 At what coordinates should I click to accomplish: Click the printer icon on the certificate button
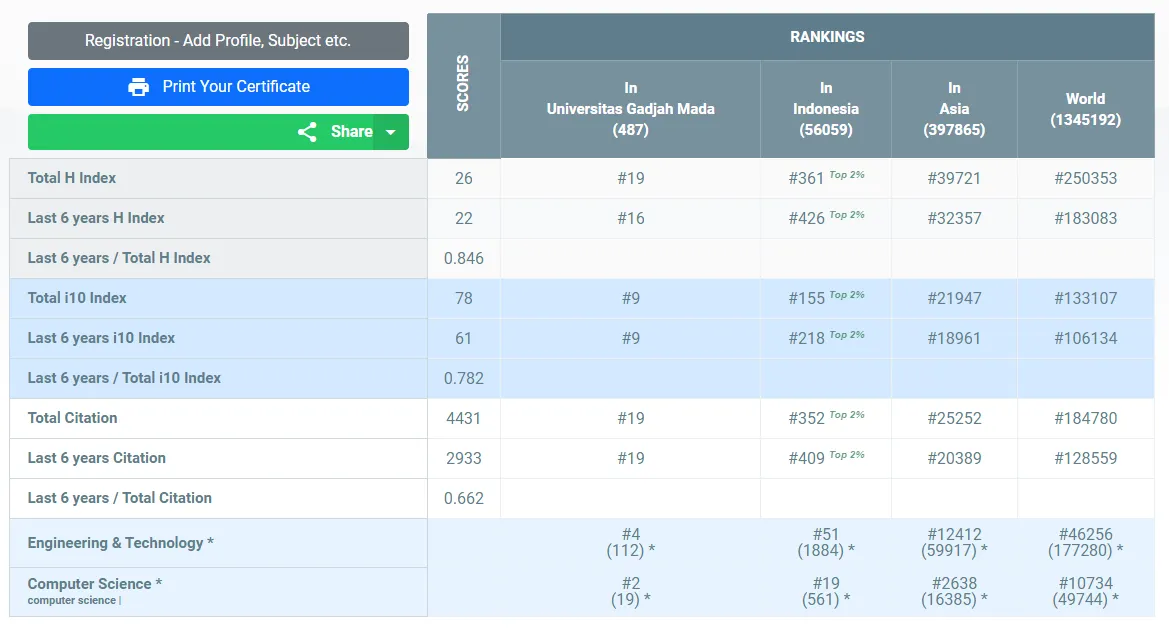pos(139,87)
